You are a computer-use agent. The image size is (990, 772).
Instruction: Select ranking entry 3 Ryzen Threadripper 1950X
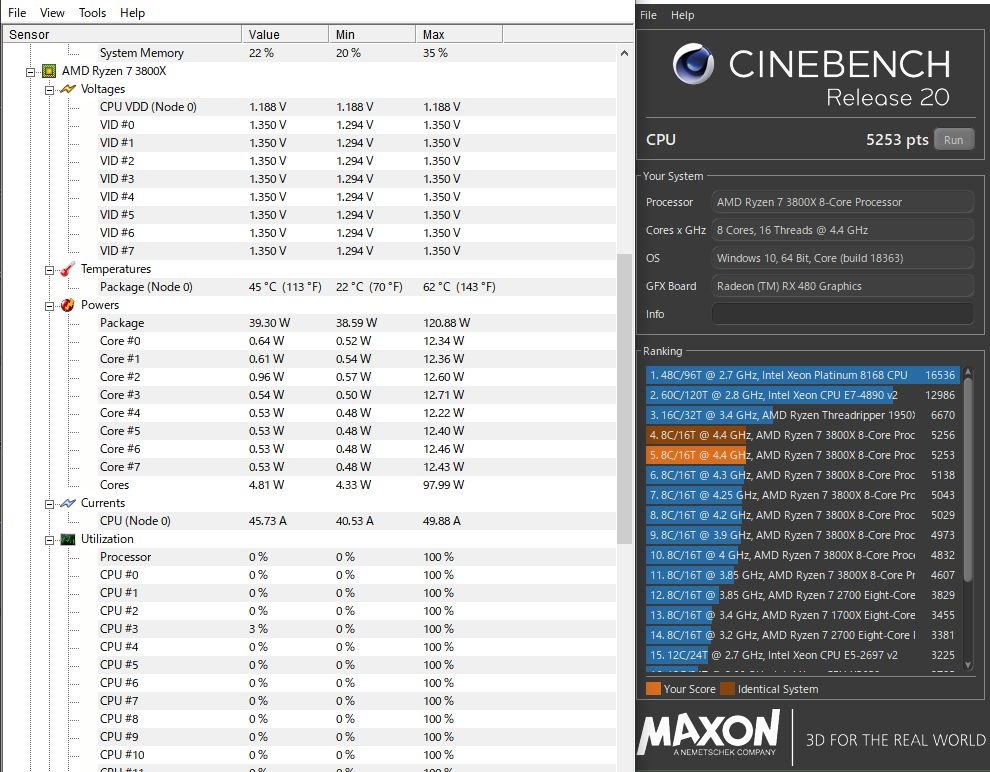(802, 415)
